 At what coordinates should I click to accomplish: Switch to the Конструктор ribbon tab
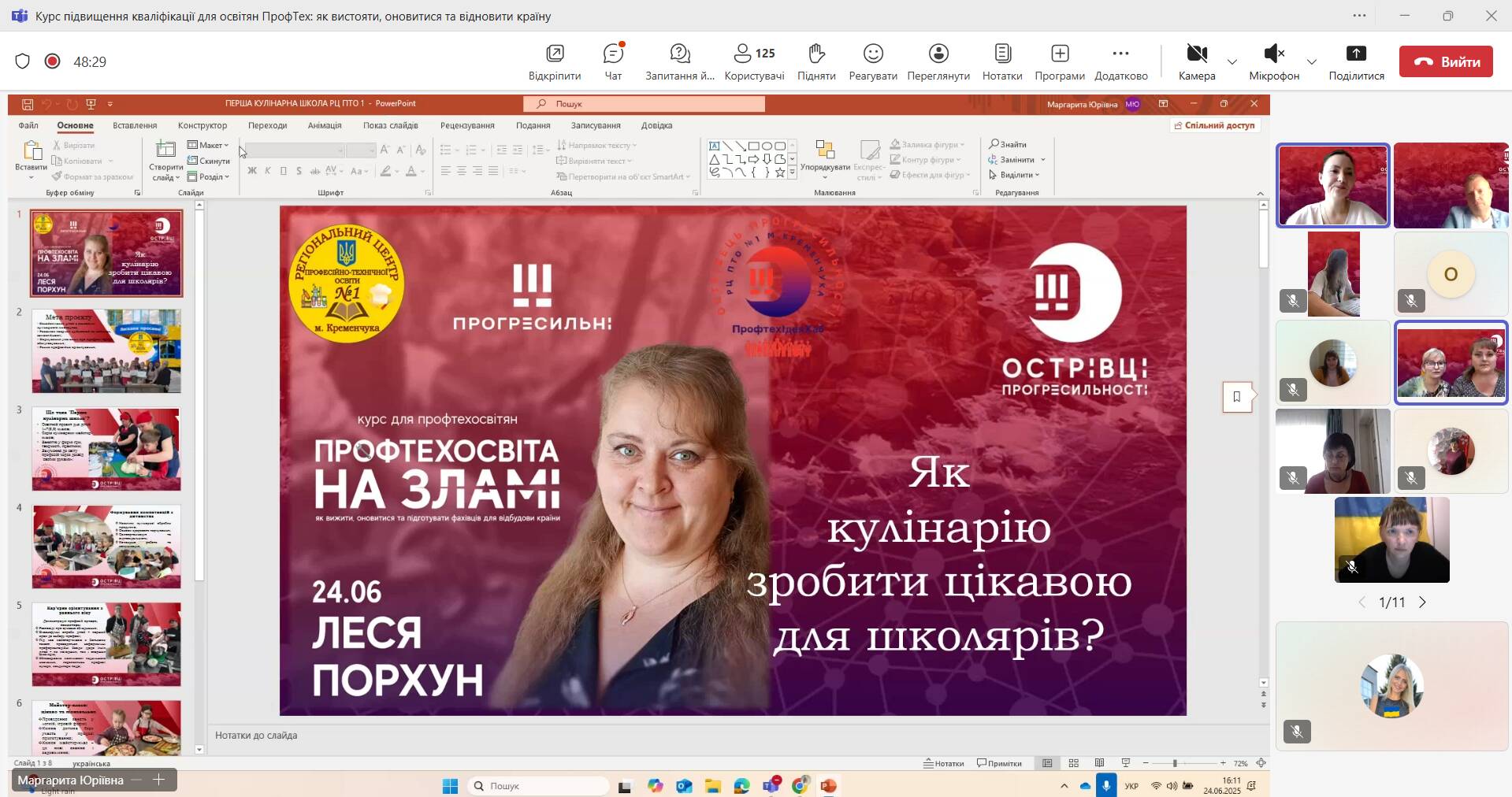coord(202,125)
